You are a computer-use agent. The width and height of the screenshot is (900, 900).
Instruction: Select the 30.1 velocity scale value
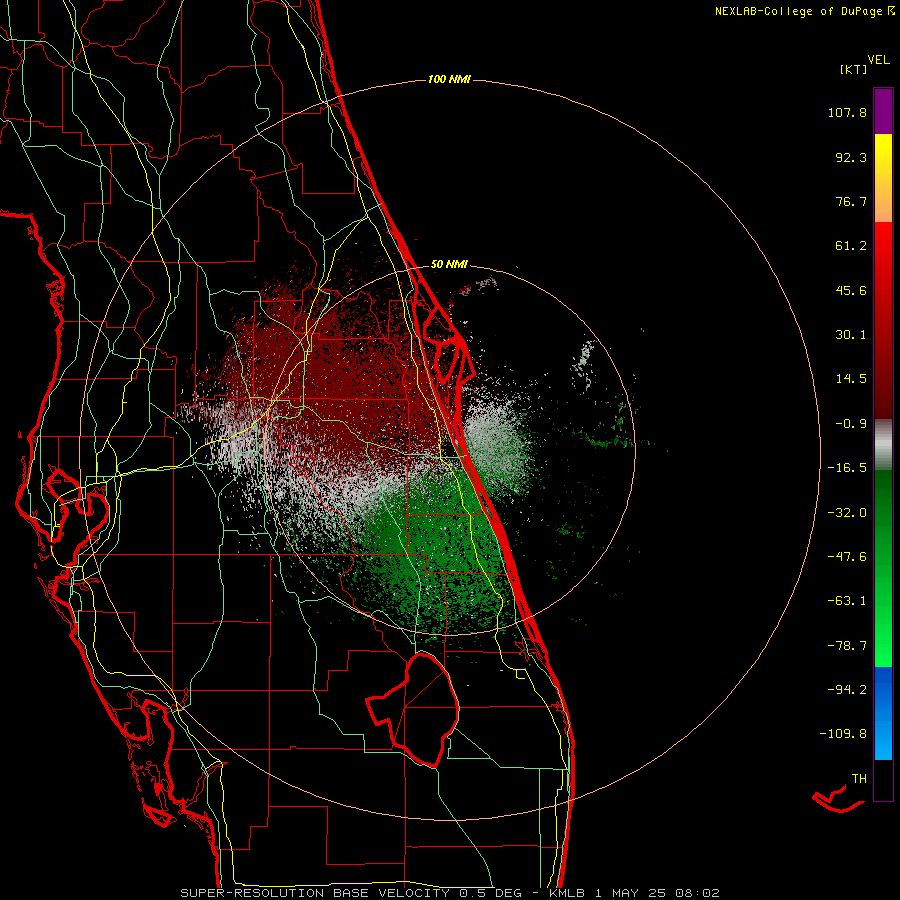(851, 335)
